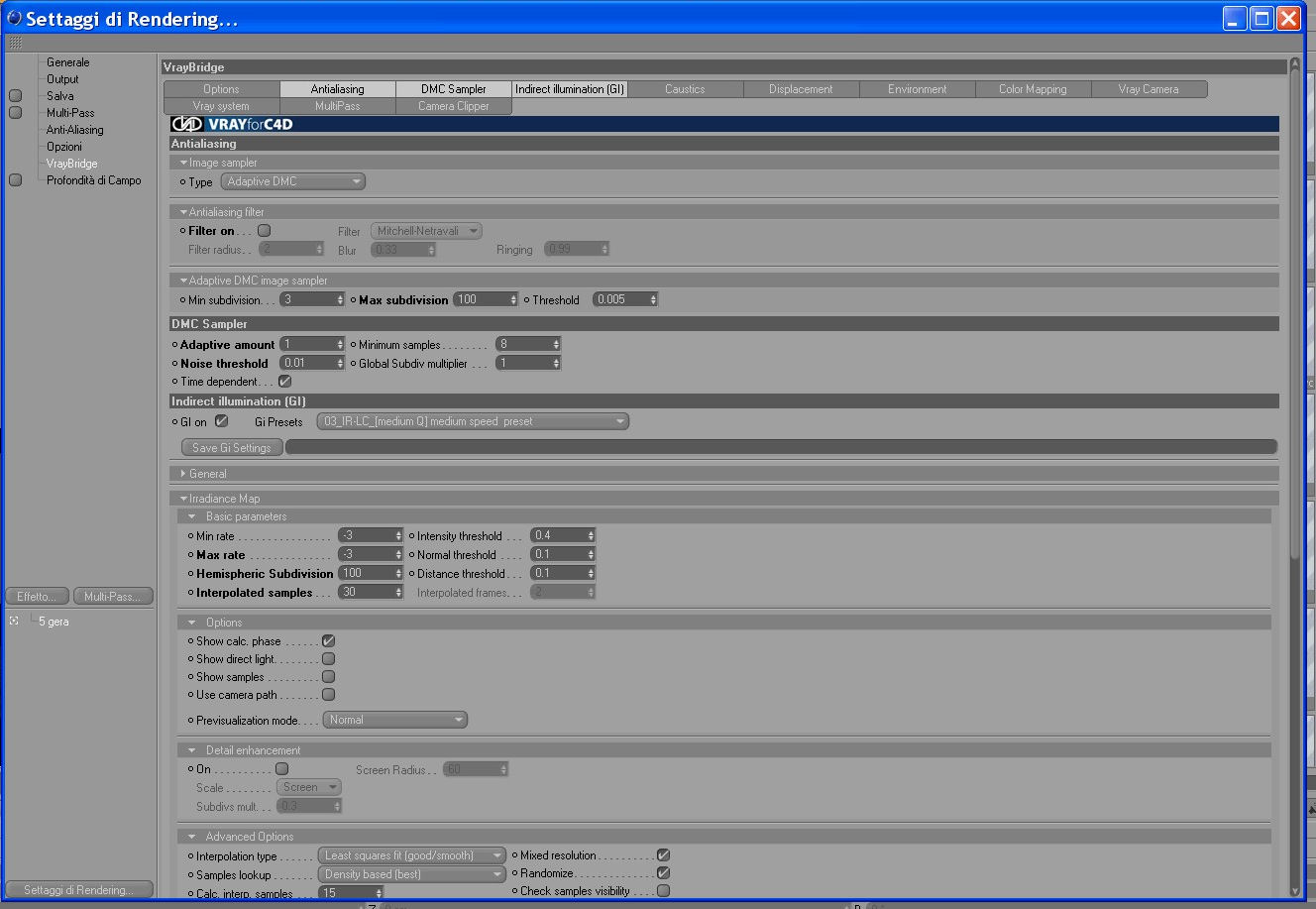Select Output in the settings list
1316x909 pixels.
coord(62,79)
